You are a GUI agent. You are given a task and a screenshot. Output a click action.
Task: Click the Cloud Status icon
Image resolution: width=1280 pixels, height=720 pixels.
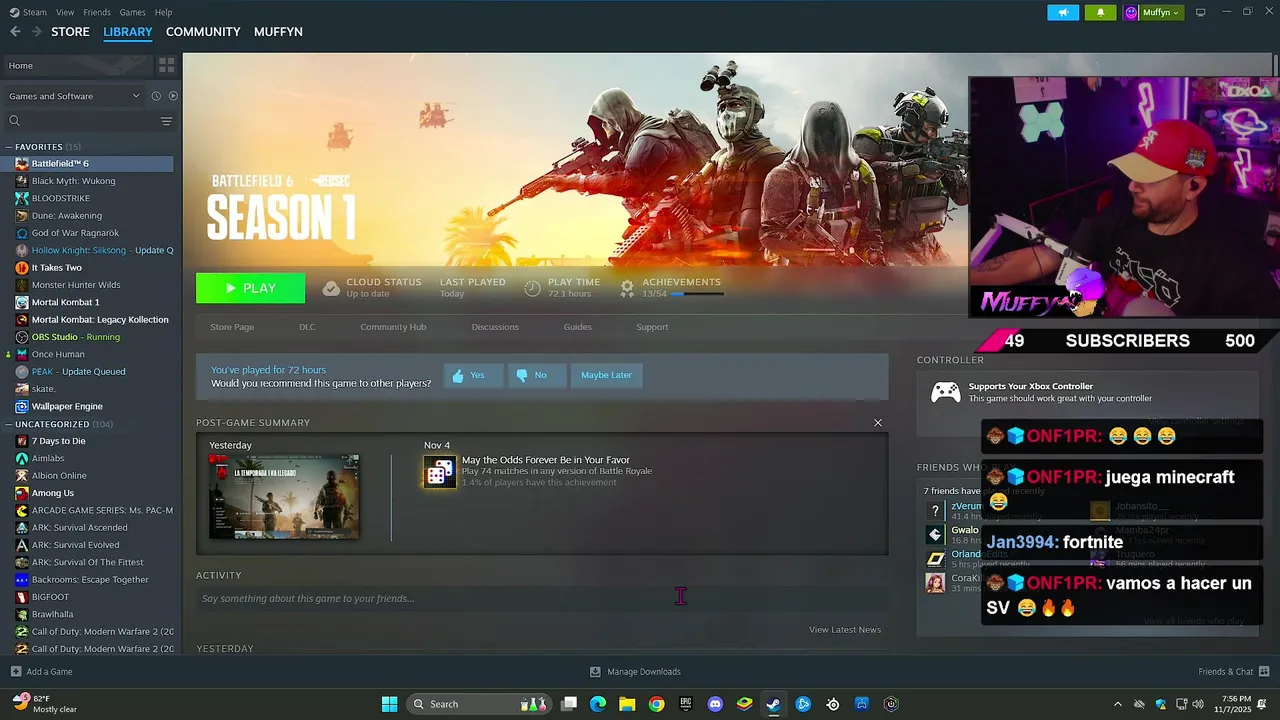tap(331, 288)
